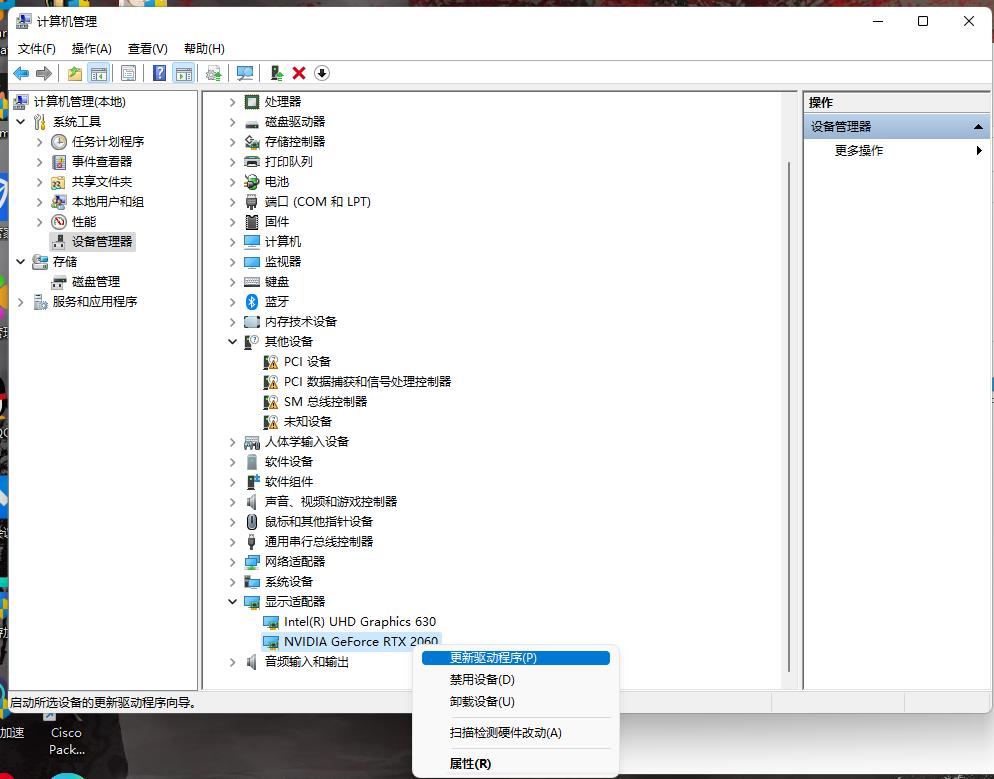This screenshot has width=994, height=779.
Task: Select Task Scheduler (任务计划程序) in tree
Action: [108, 141]
